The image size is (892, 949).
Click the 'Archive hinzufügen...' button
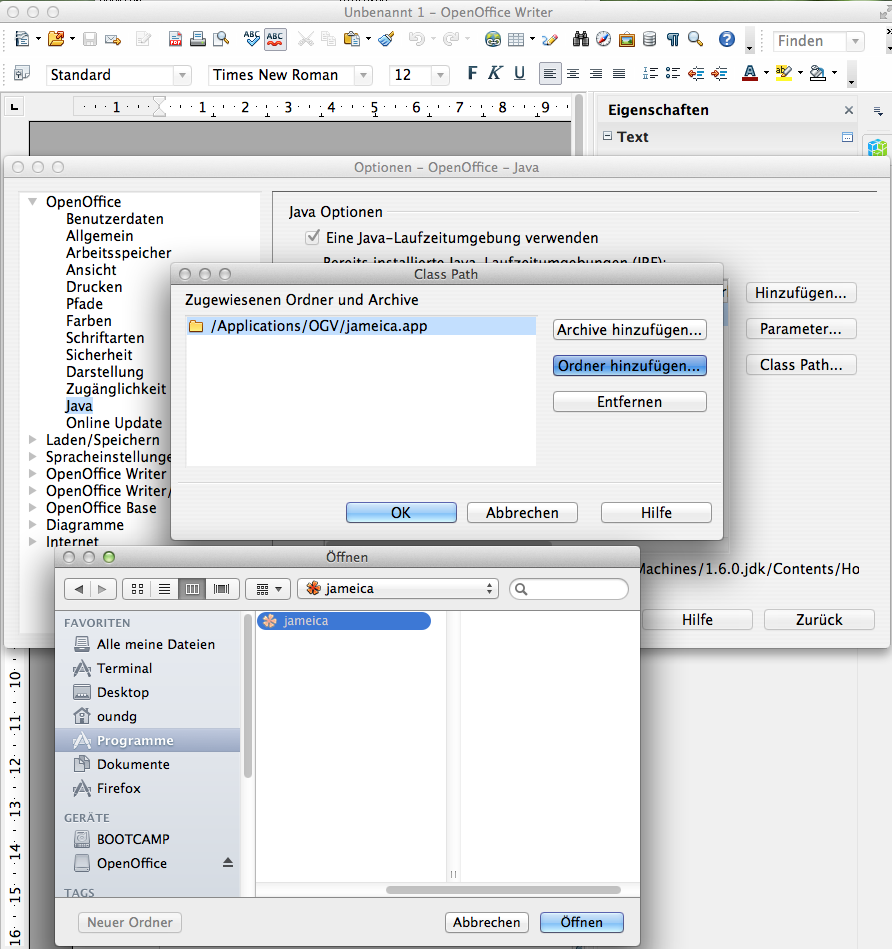click(x=629, y=330)
